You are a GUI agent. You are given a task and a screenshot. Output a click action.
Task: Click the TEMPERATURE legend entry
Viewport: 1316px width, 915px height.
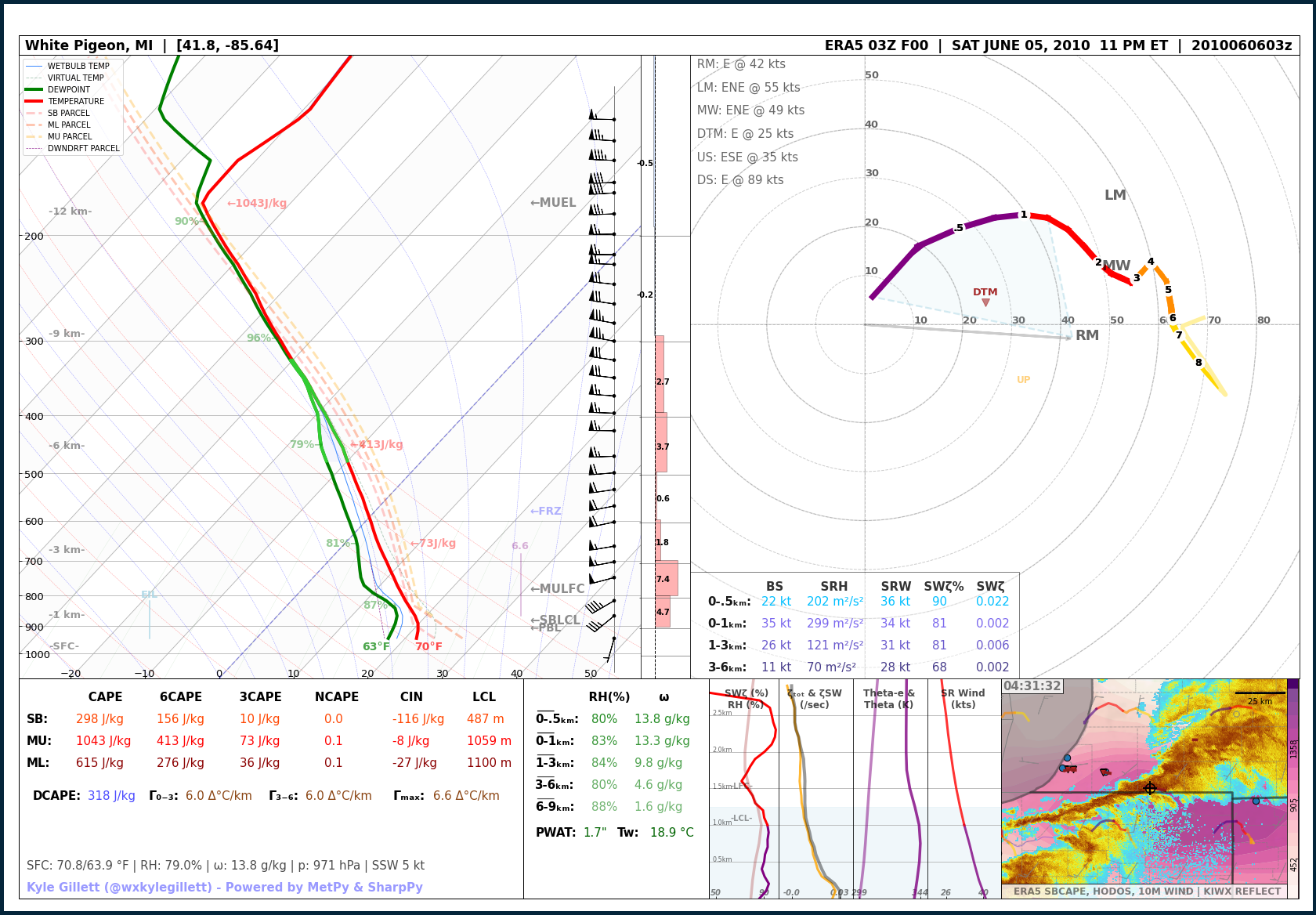[x=75, y=102]
